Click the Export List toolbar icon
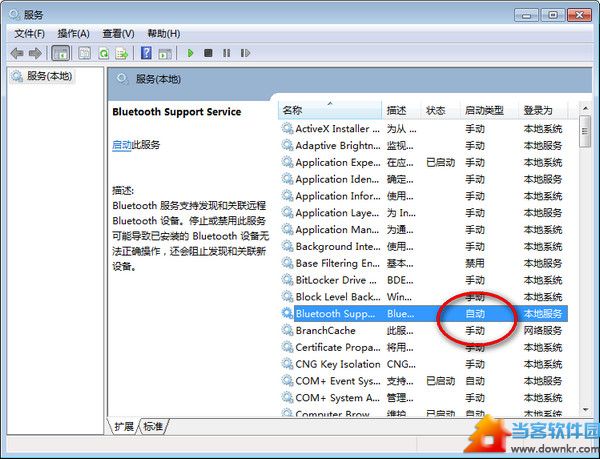This screenshot has height=459, width=600. point(122,53)
